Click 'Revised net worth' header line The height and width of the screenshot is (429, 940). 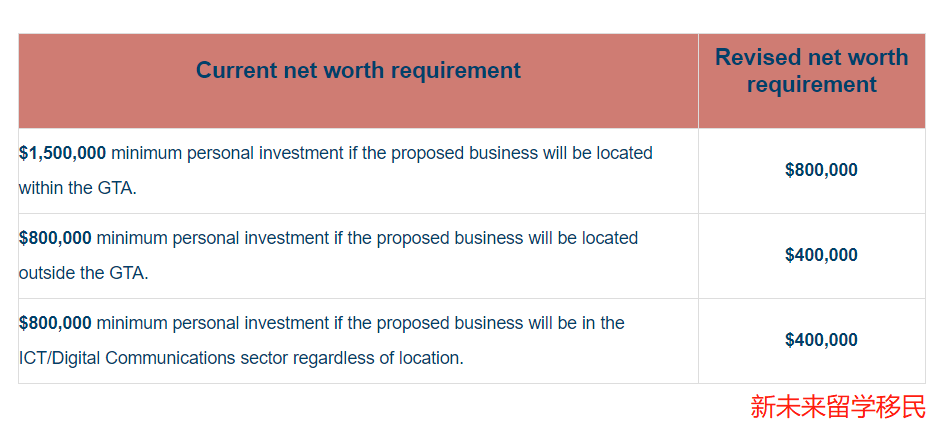[x=811, y=57]
